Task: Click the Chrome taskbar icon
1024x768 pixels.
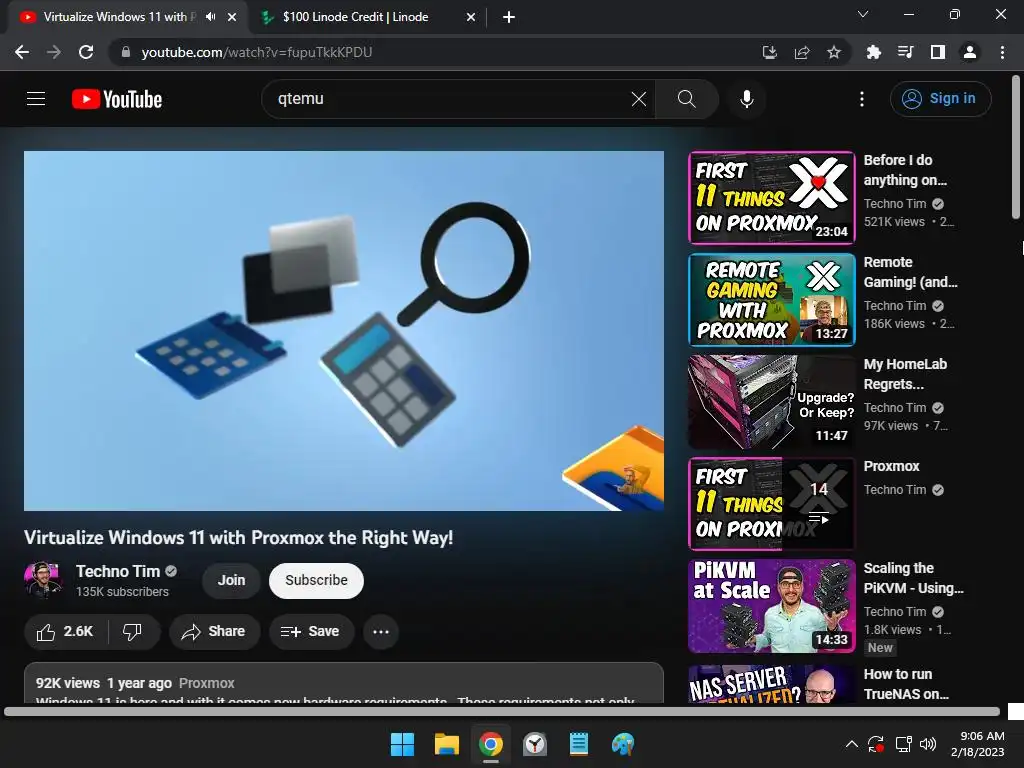Action: [490, 744]
